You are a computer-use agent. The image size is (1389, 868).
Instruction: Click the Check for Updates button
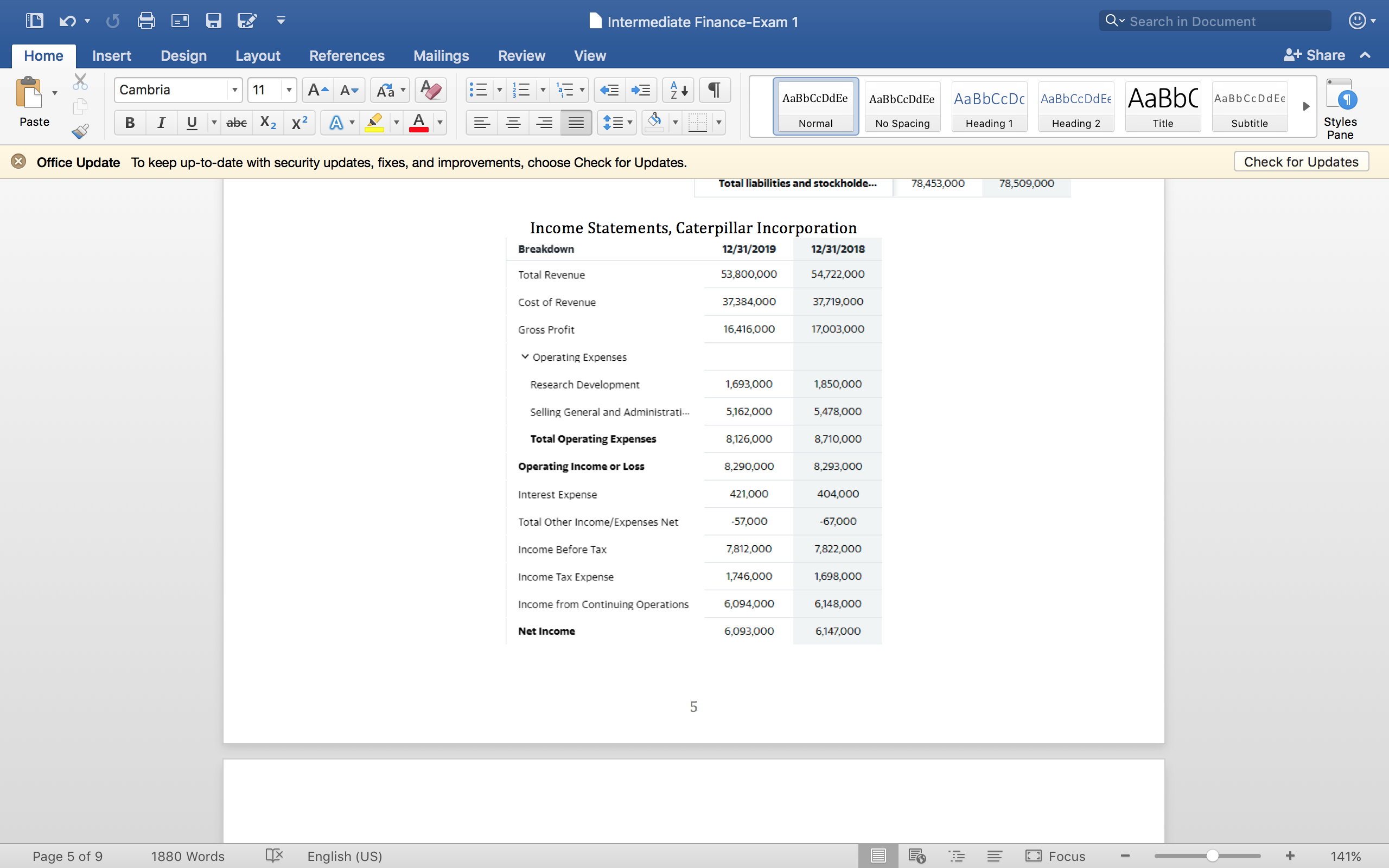pyautogui.click(x=1301, y=162)
